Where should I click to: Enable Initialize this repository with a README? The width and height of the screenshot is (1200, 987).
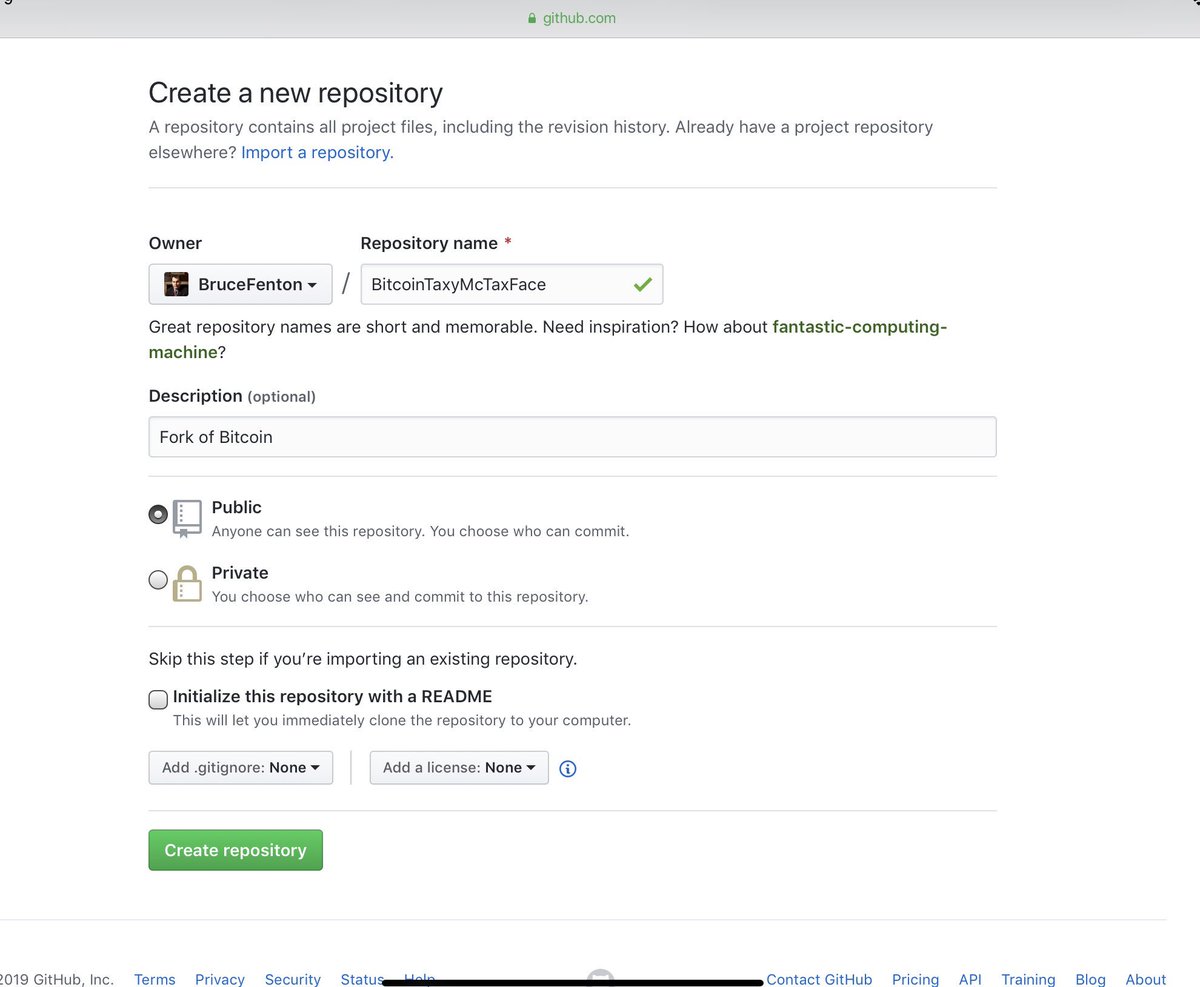click(158, 699)
